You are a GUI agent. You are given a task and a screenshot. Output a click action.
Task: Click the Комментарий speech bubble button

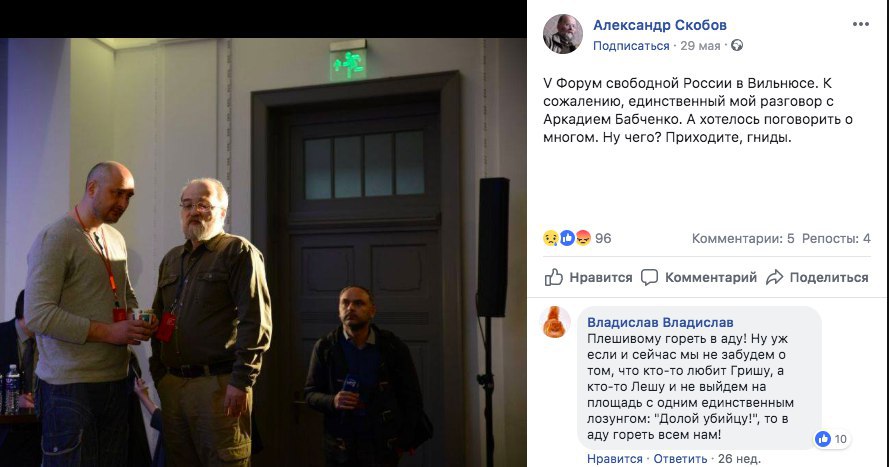pos(698,277)
